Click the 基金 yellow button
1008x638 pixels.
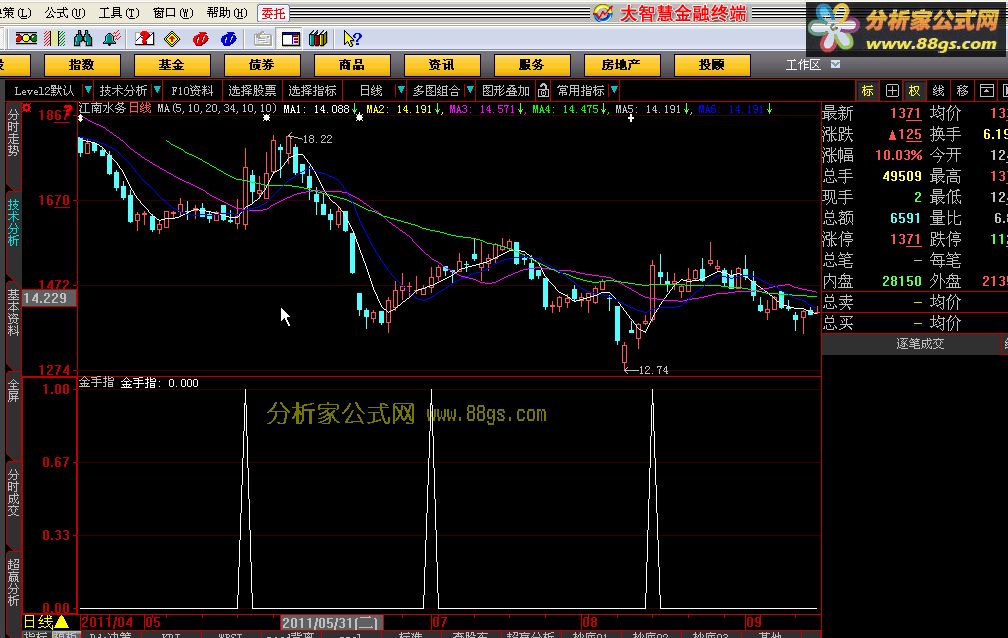(x=172, y=65)
